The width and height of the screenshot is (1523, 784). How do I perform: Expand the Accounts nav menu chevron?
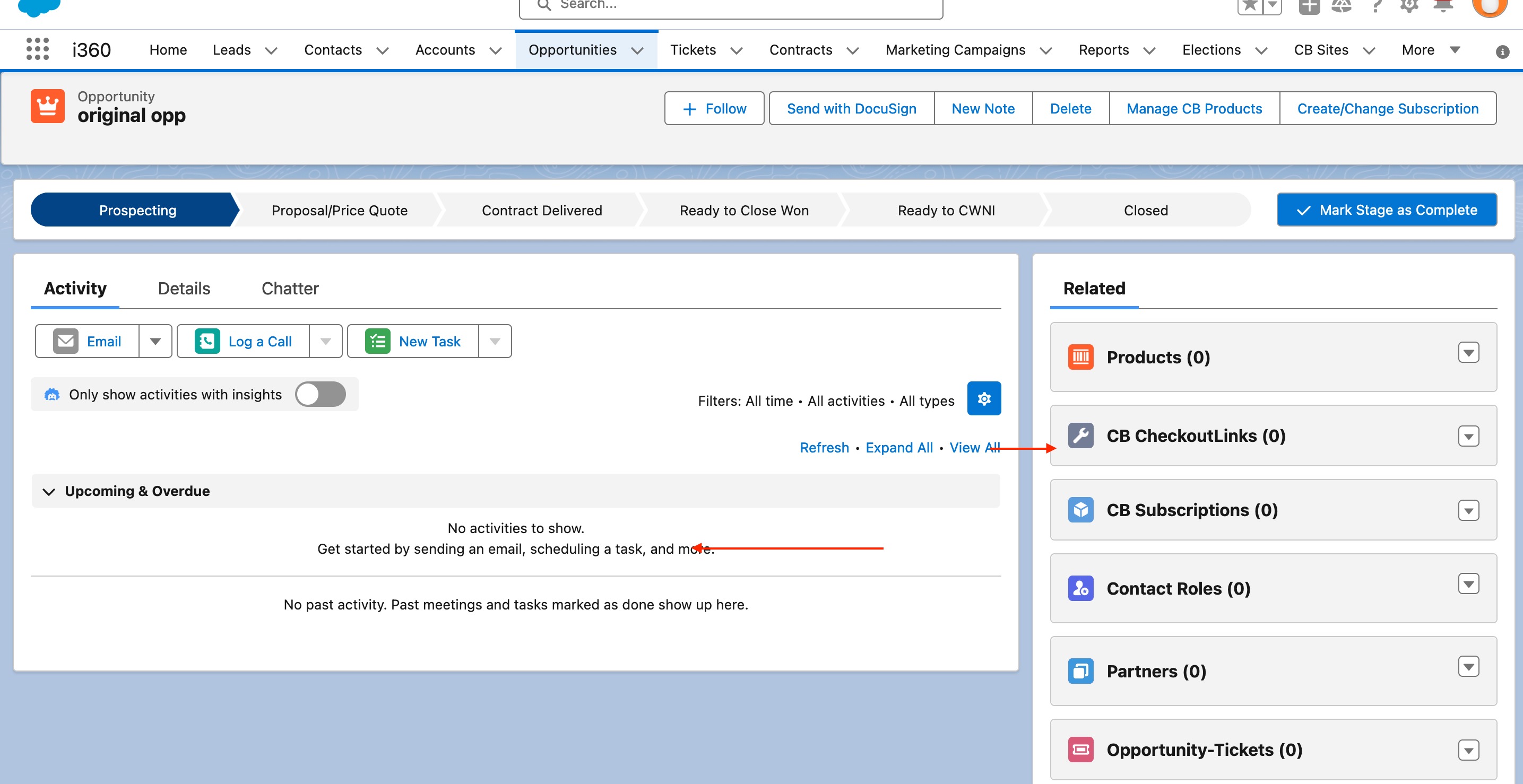click(496, 51)
